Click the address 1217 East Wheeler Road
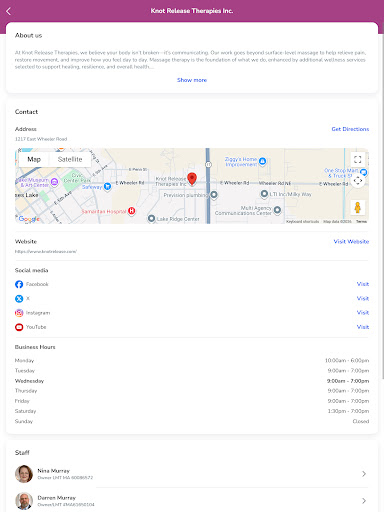The image size is (384, 512). pos(41,139)
